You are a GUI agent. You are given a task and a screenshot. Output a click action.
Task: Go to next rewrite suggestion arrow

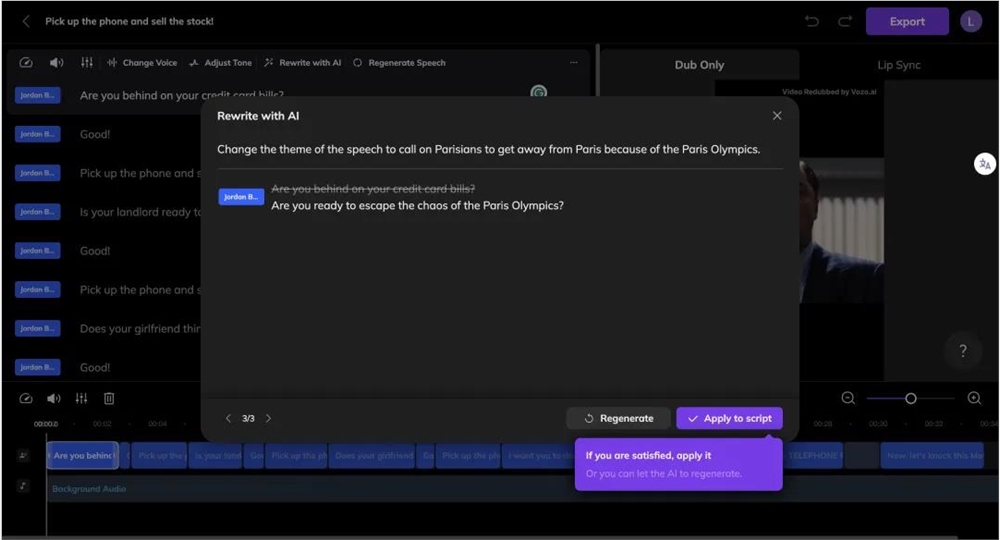tap(268, 418)
